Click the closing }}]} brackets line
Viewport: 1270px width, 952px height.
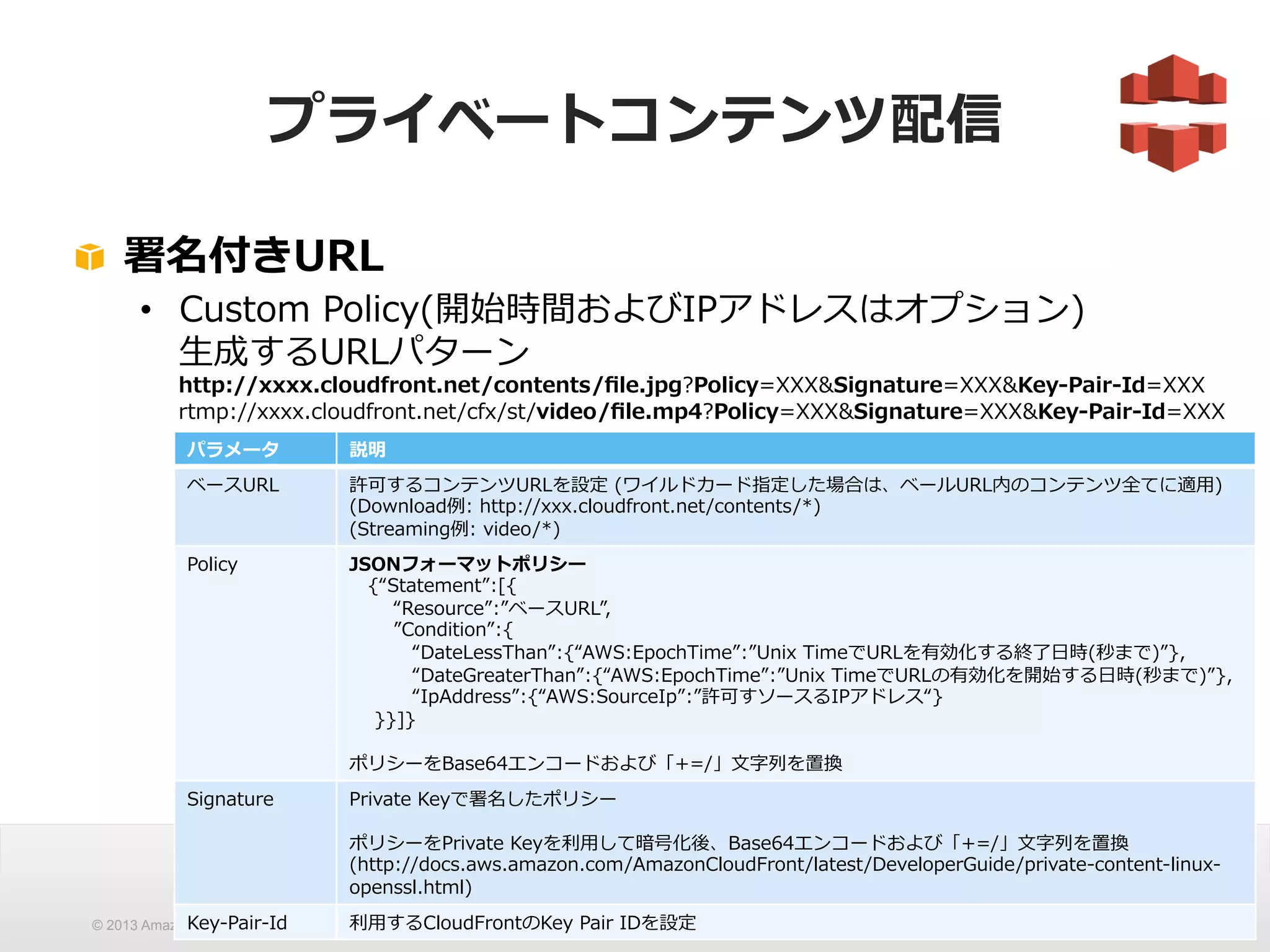[x=394, y=720]
